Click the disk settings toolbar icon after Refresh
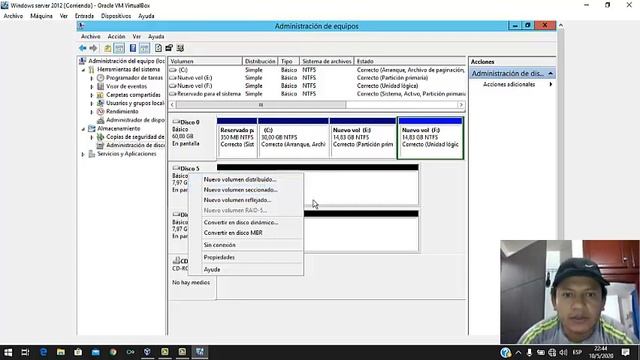Image resolution: width=640 pixels, height=360 pixels. (x=169, y=48)
